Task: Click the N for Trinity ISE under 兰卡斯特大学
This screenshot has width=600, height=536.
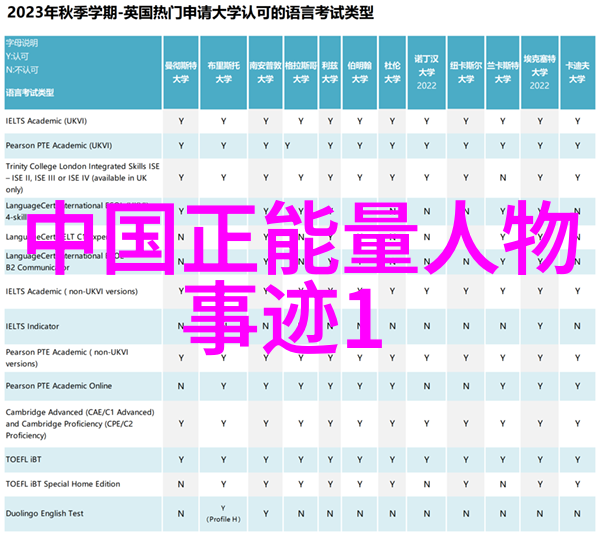Action: tap(502, 178)
